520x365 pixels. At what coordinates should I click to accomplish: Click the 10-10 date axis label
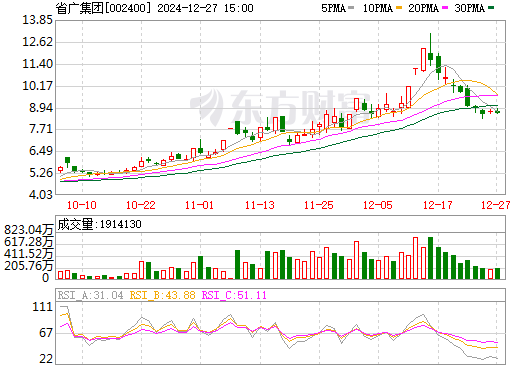pos(82,205)
